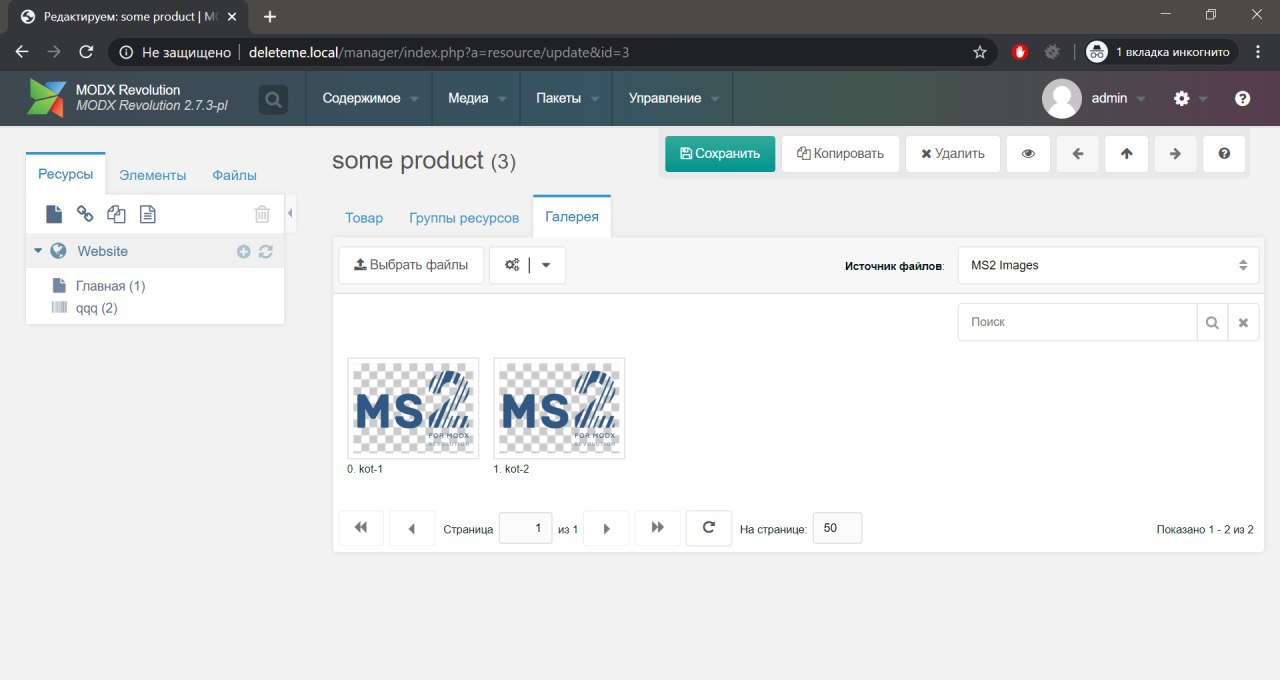This screenshot has height=680, width=1280.
Task: Open the Содержимое menu
Action: coord(370,98)
